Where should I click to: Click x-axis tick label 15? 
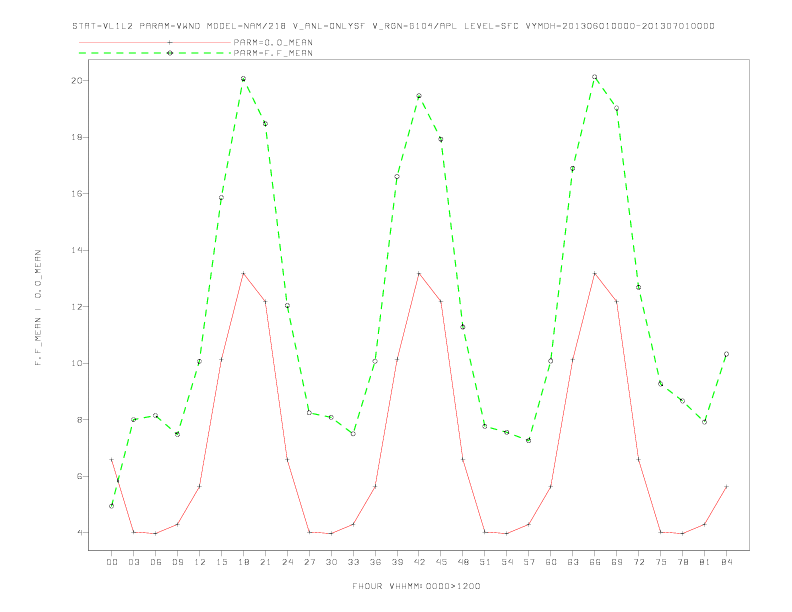[x=221, y=562]
